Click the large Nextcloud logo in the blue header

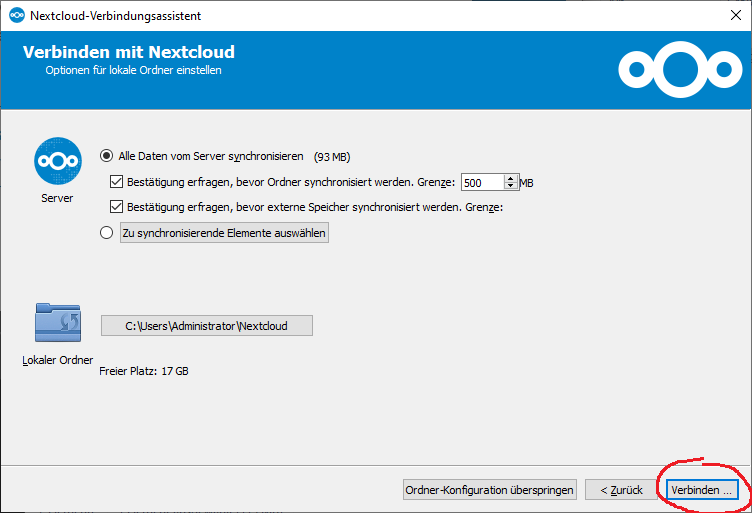(680, 70)
